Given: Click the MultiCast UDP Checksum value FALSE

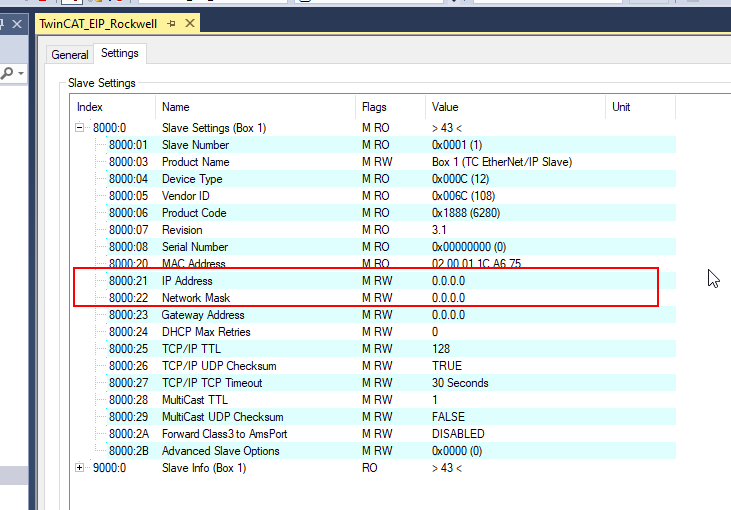Looking at the screenshot, I should [448, 417].
